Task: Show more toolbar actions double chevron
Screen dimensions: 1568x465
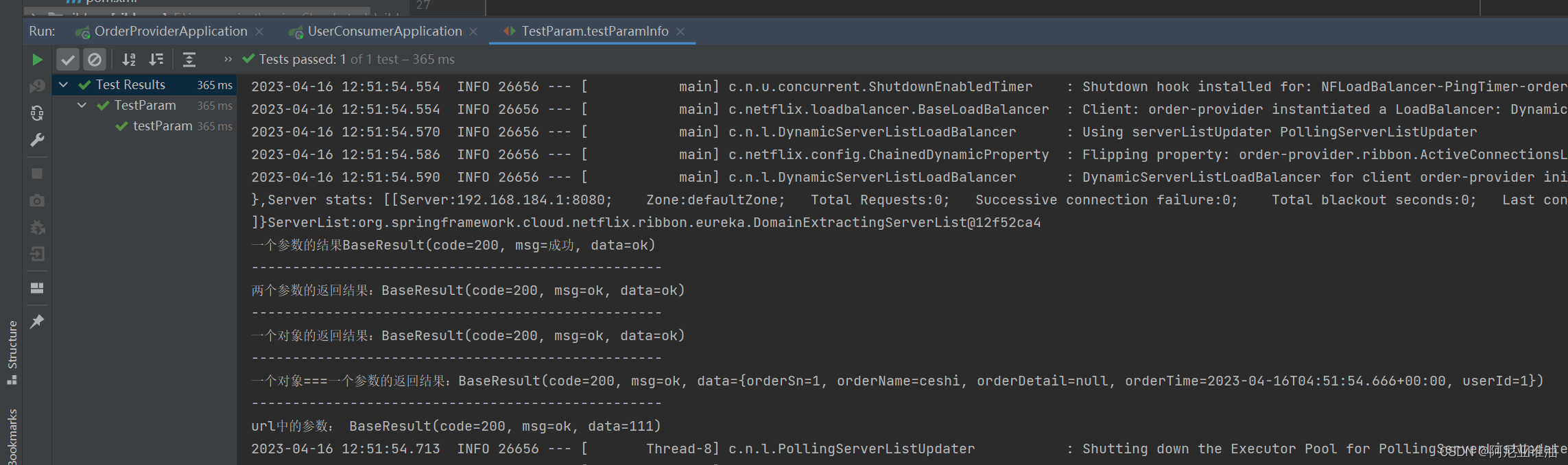Action: [228, 60]
